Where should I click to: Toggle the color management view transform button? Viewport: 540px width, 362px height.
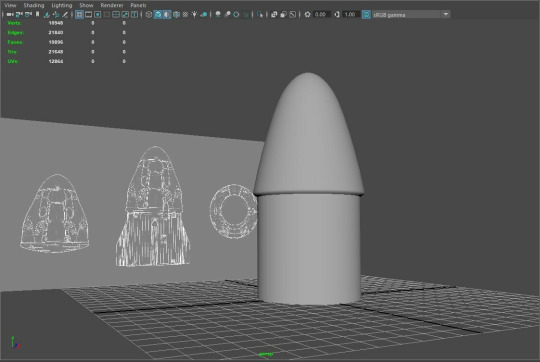pyautogui.click(x=366, y=14)
